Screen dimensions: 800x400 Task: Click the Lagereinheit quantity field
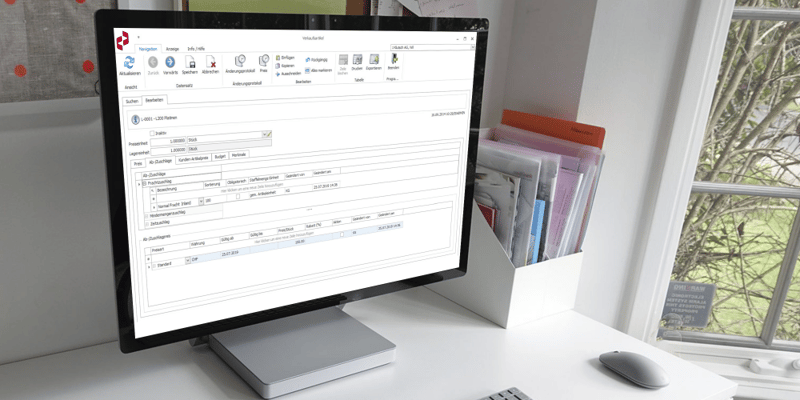168,151
